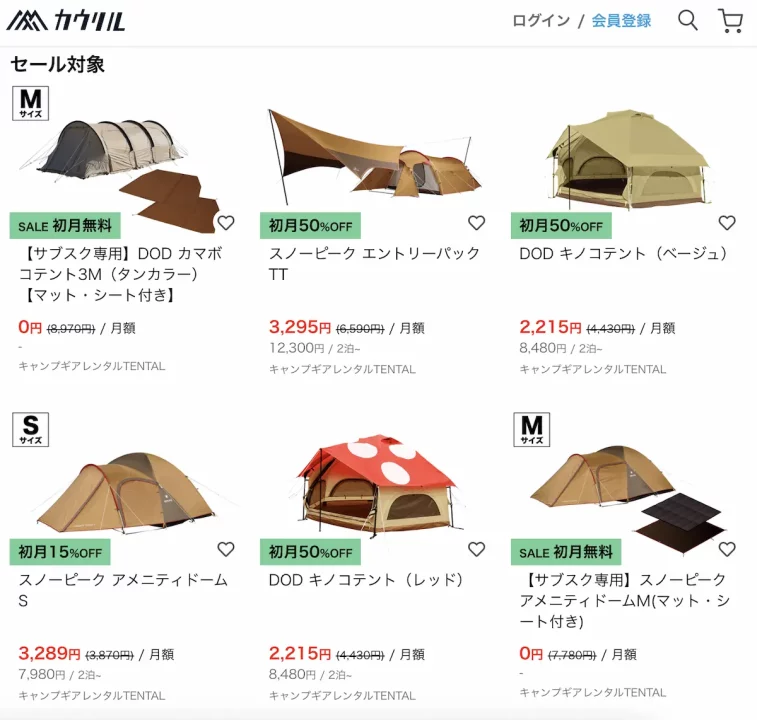
Task: Click the DOD カマボコテント3M tent image
Action: (120, 160)
